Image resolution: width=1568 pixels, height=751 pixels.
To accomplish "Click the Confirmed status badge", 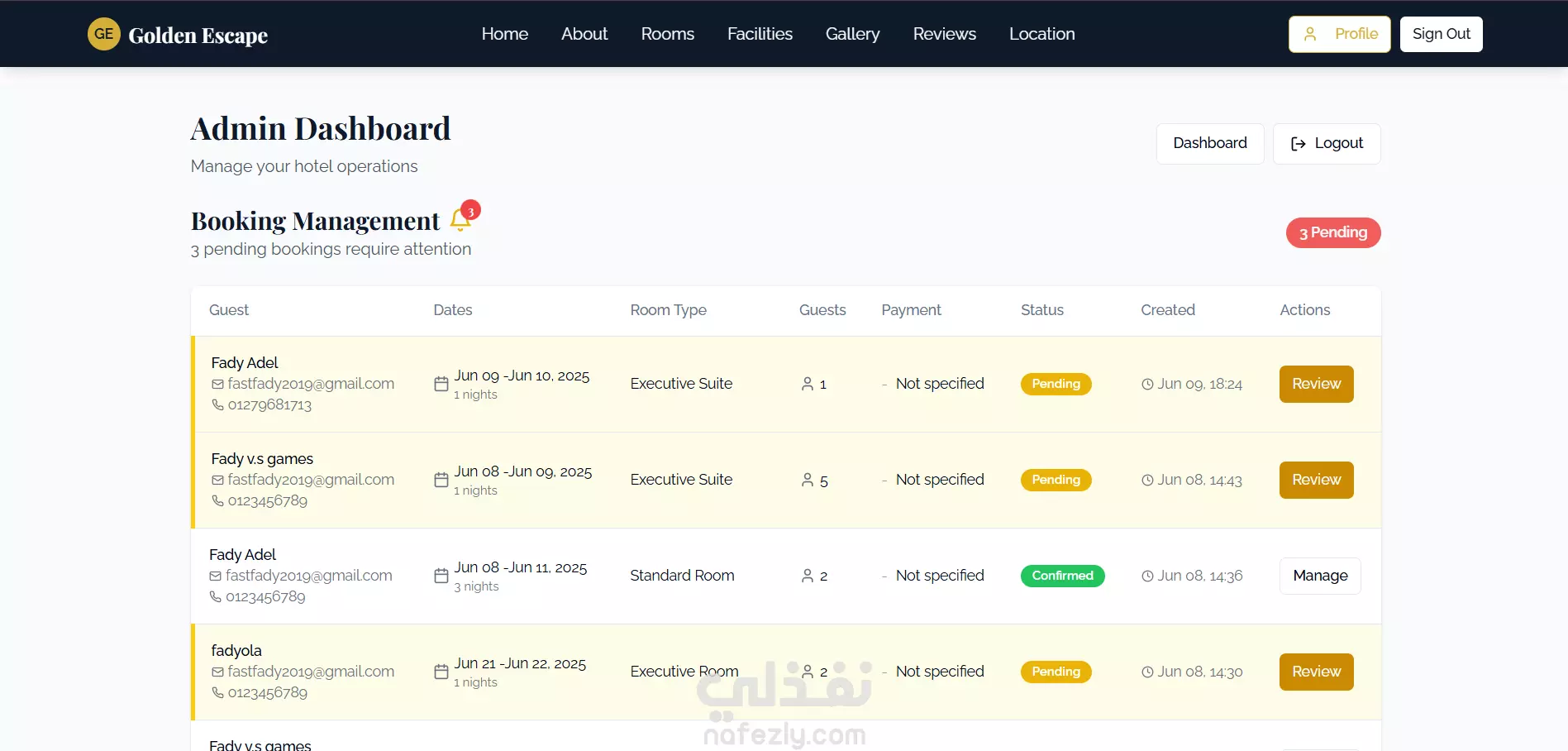I will click(x=1063, y=576).
